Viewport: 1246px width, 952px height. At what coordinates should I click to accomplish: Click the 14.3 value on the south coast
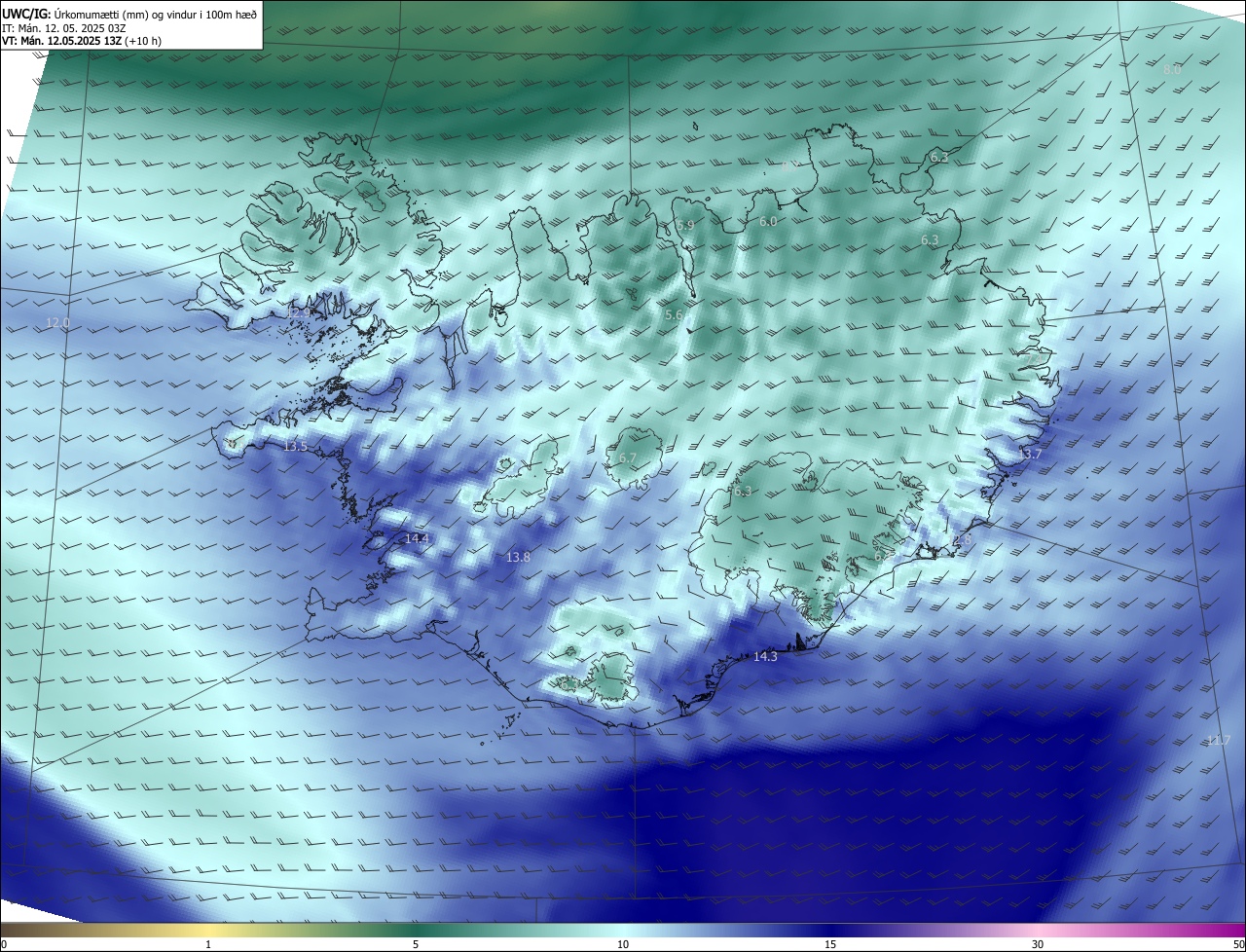(x=765, y=657)
